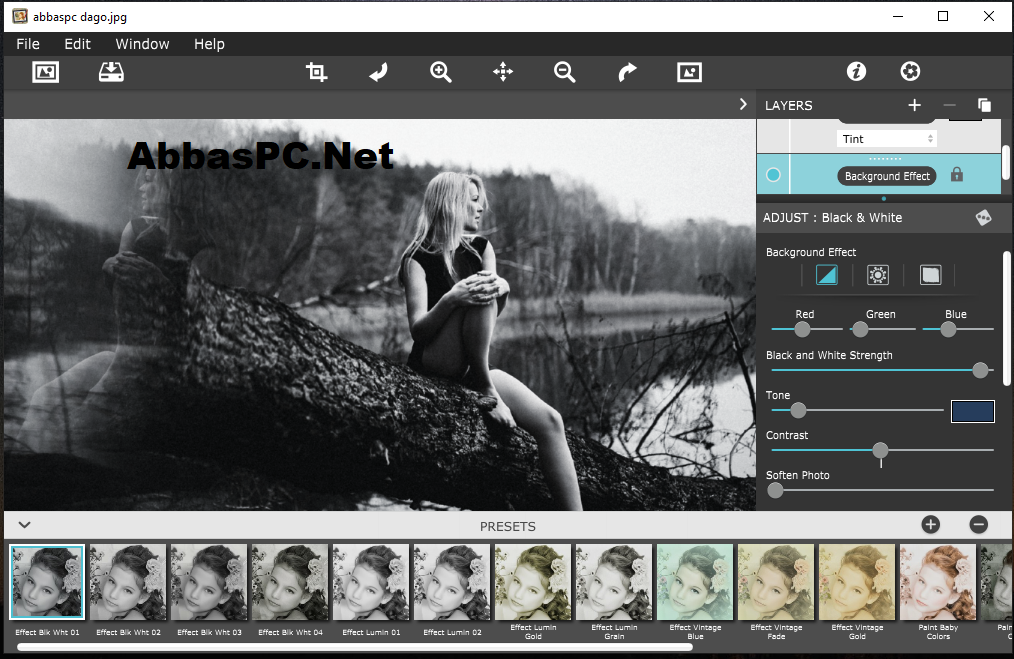Open the Edit menu

tap(78, 44)
